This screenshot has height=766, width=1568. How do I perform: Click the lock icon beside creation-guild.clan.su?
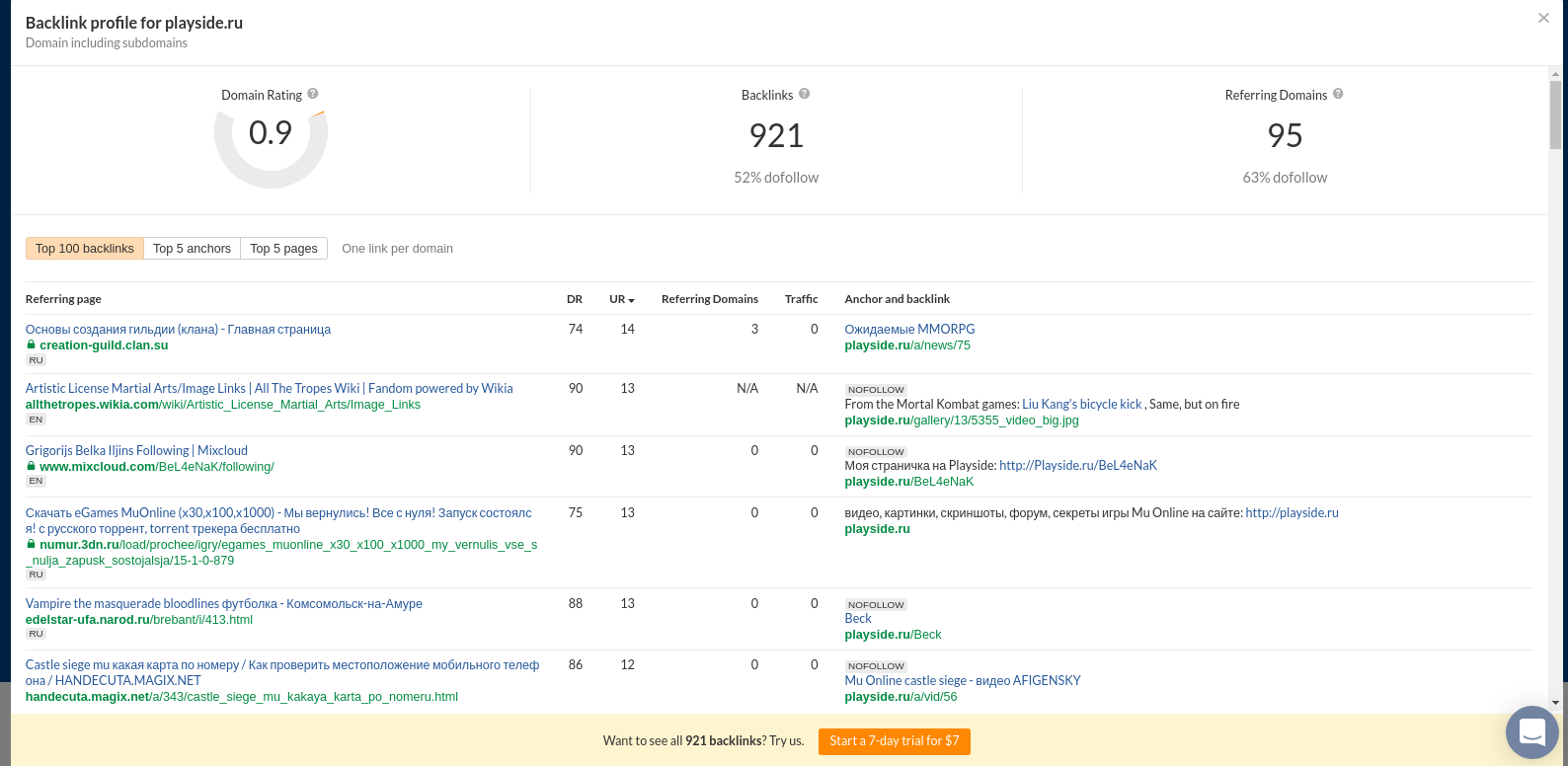(32, 345)
